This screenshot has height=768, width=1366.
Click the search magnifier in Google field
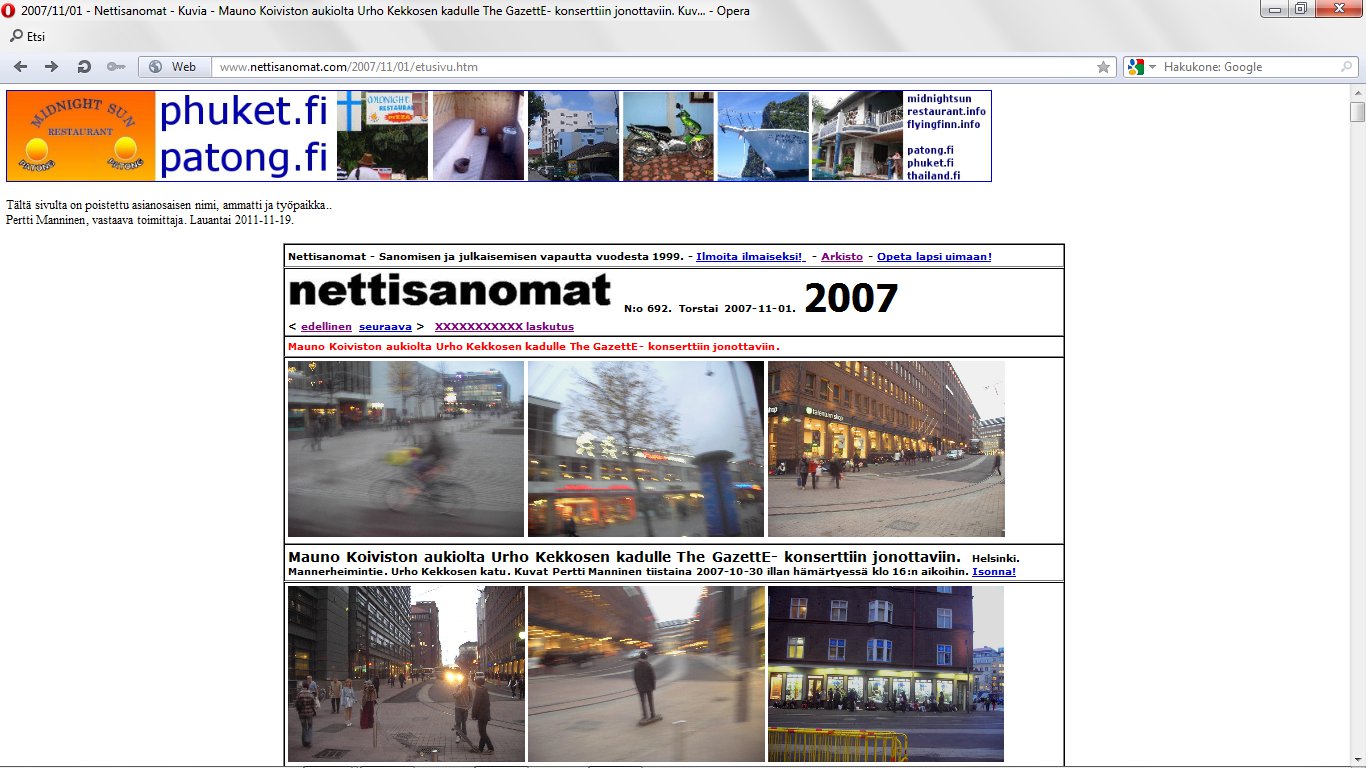coord(1347,67)
